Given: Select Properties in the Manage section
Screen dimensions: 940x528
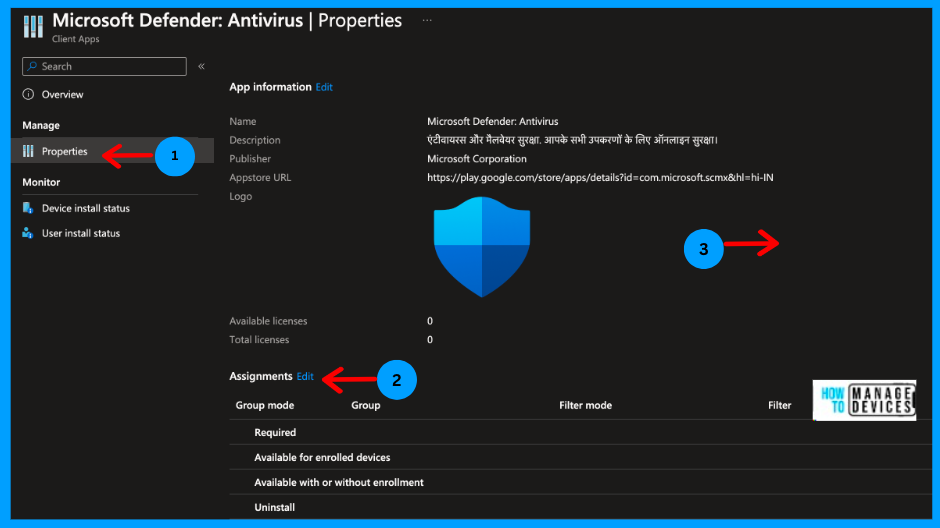Looking at the screenshot, I should pos(112,151).
